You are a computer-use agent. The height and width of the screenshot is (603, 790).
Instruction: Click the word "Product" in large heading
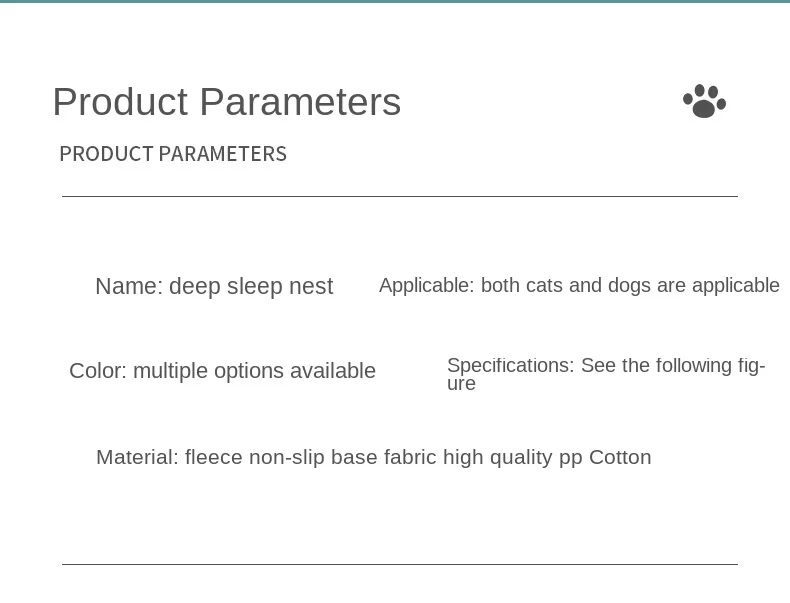click(120, 102)
